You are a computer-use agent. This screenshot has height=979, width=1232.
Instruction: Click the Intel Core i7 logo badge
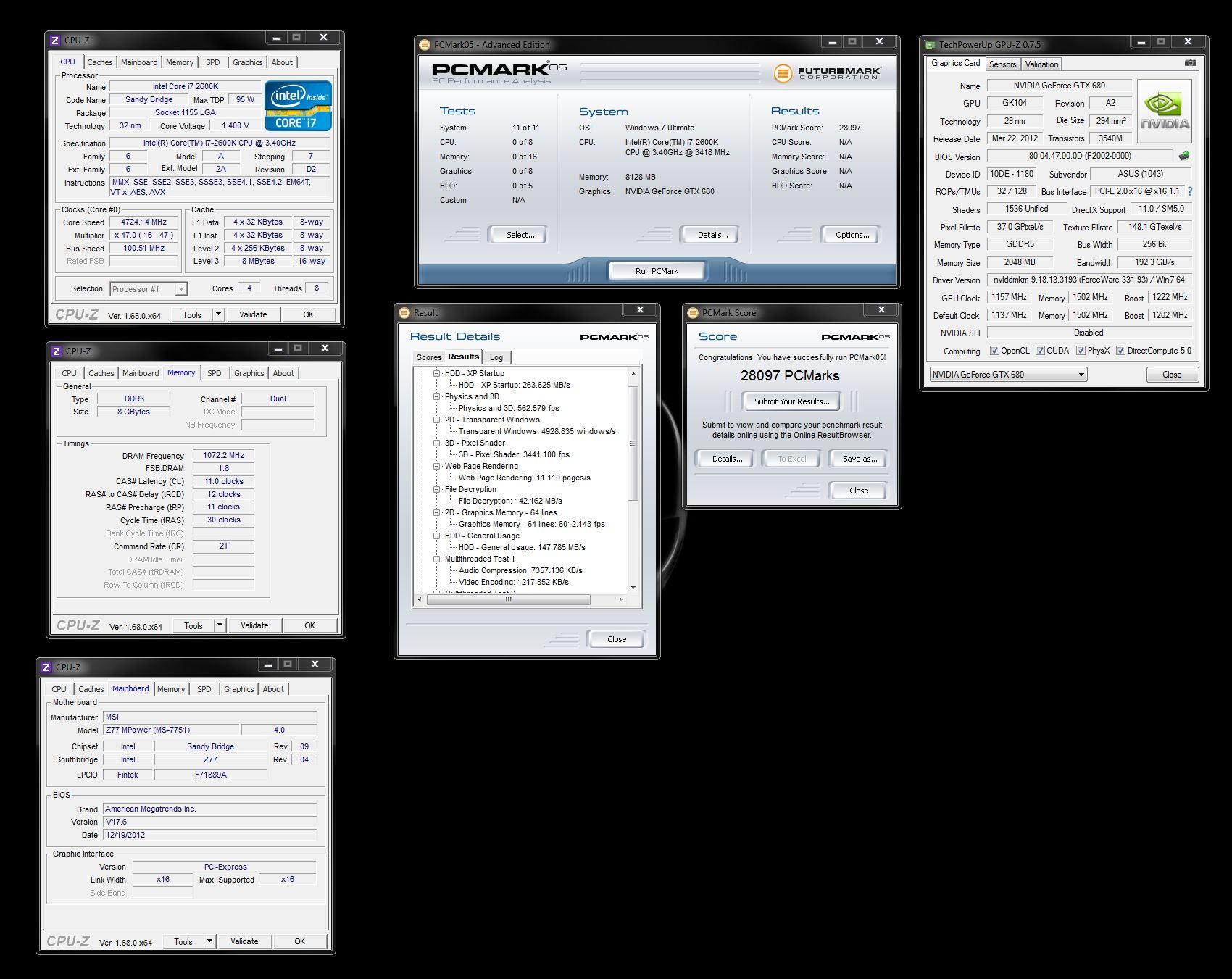[299, 106]
